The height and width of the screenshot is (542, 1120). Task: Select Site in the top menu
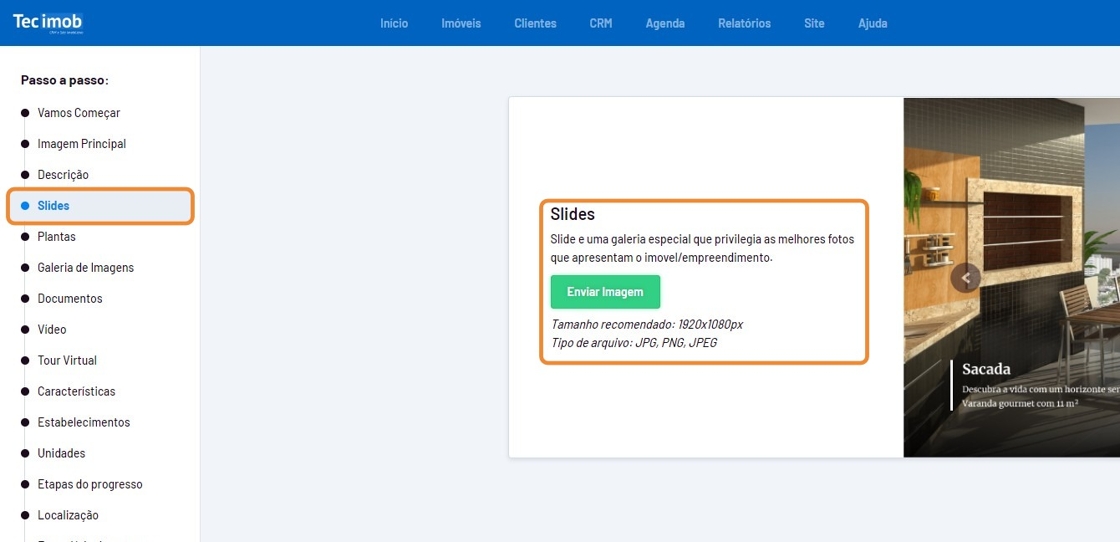coord(814,23)
